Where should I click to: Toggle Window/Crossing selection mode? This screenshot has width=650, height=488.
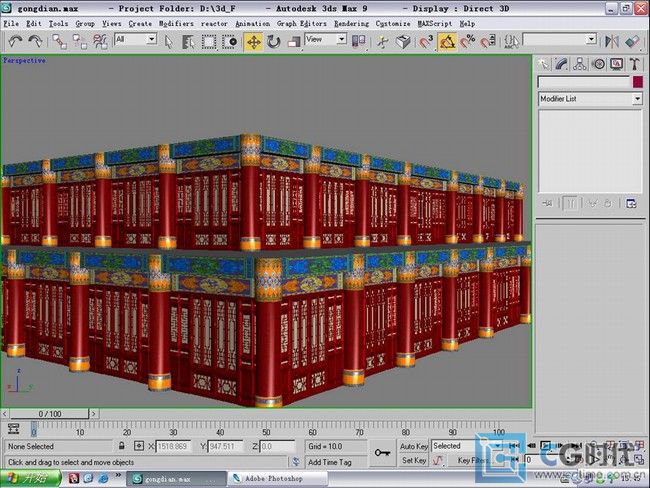[229, 41]
